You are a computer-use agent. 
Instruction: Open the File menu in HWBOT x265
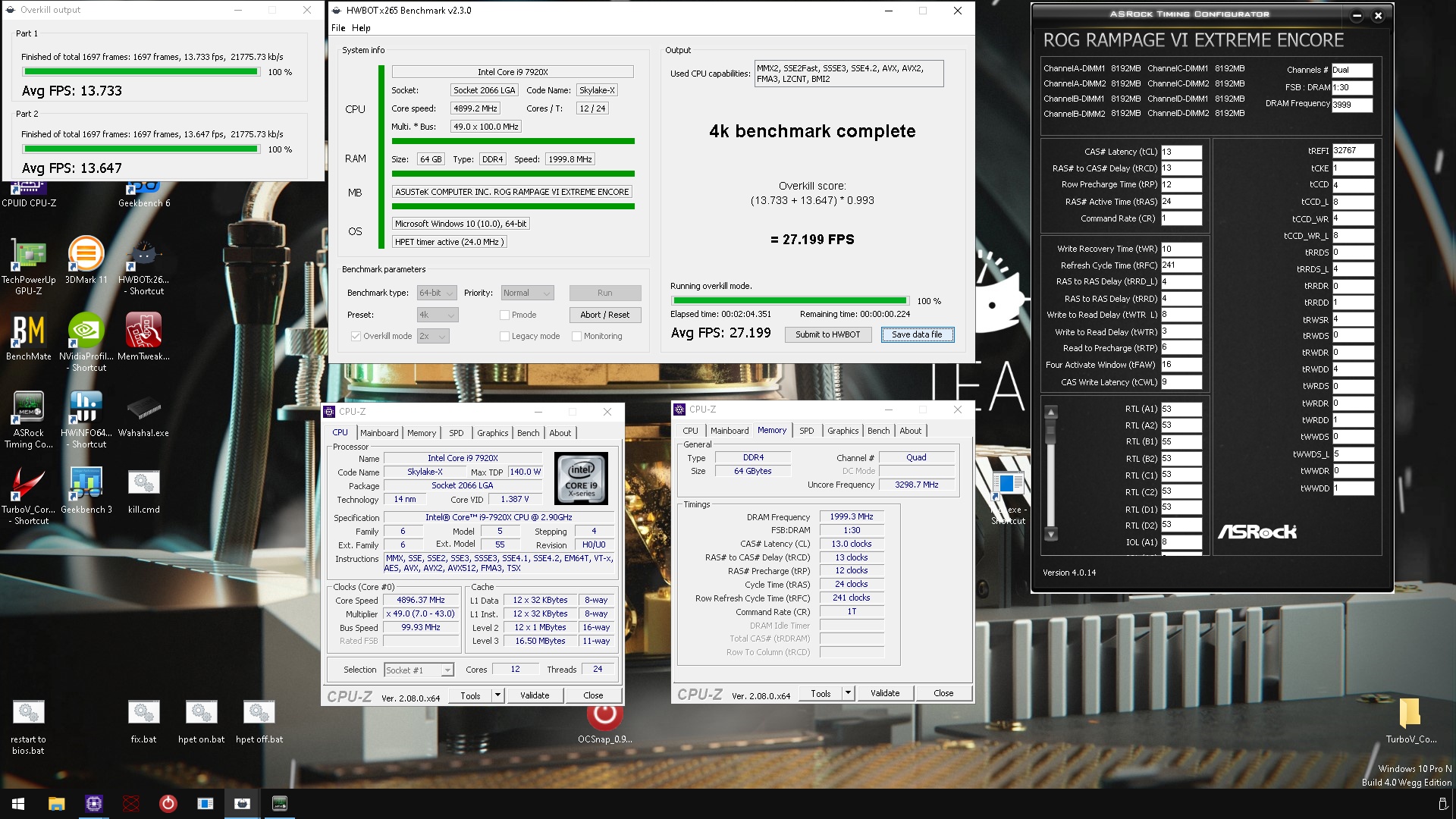coord(338,28)
